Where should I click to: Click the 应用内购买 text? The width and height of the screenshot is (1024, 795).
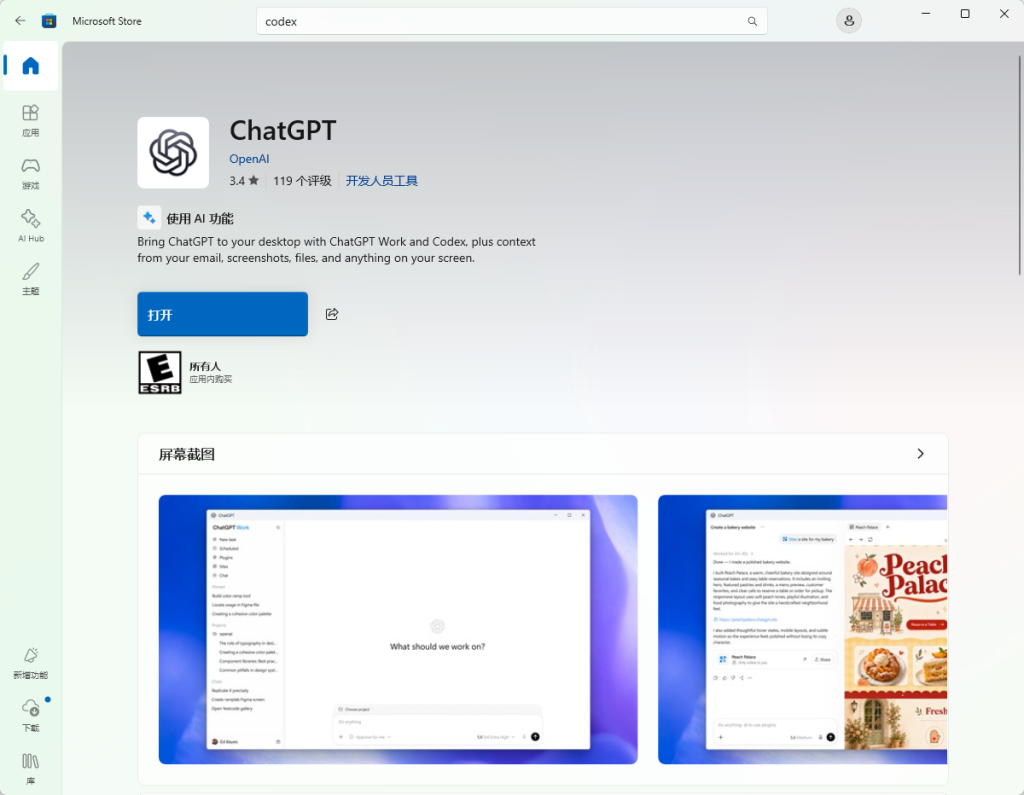(x=210, y=379)
